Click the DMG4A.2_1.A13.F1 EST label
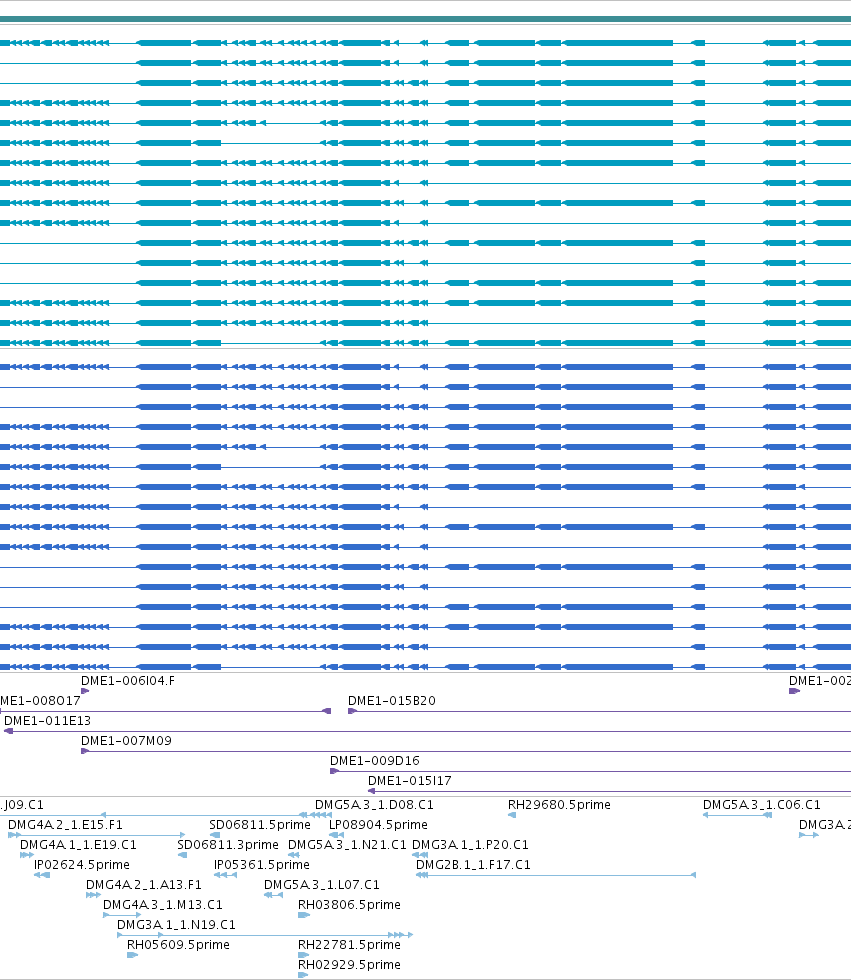 tap(144, 884)
